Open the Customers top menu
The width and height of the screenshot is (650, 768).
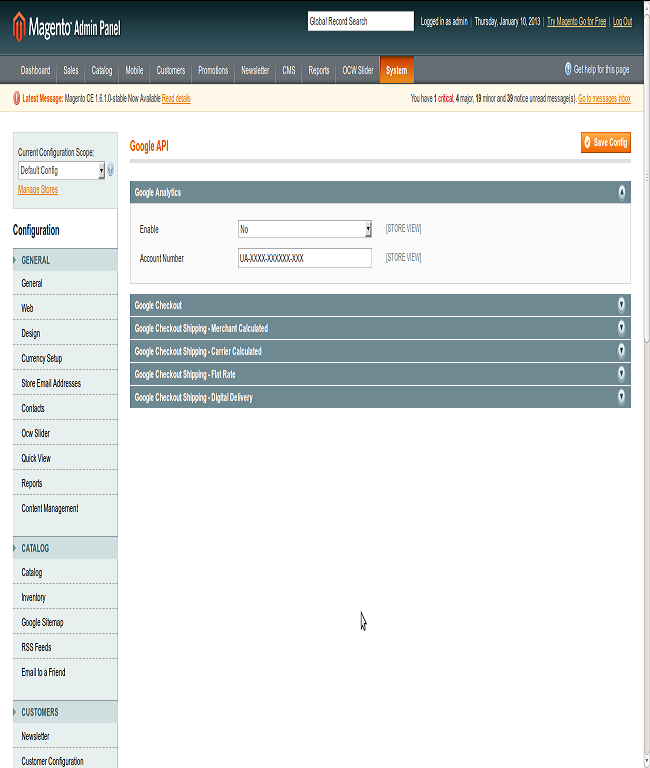click(x=171, y=70)
